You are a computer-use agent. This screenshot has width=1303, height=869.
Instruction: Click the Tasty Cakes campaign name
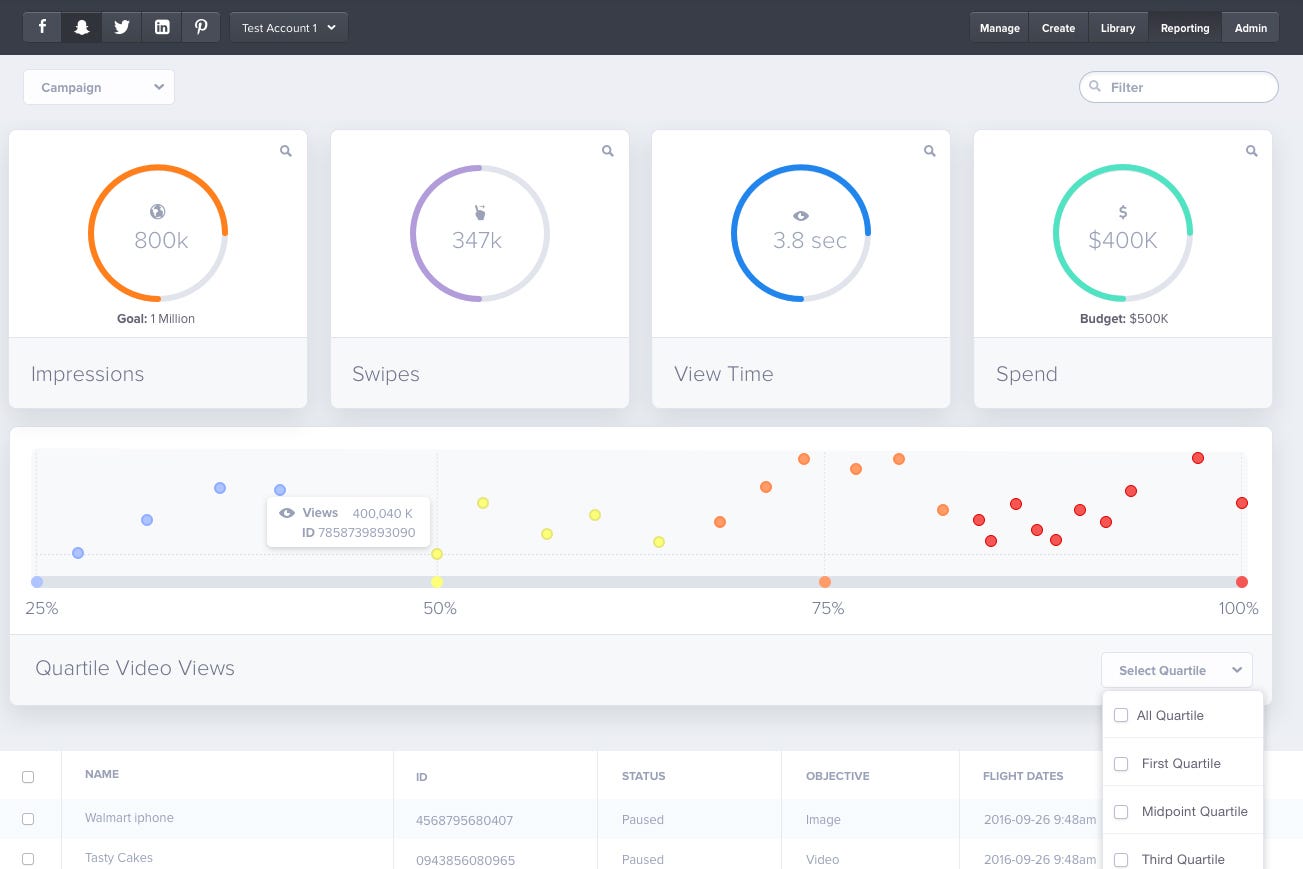click(119, 858)
